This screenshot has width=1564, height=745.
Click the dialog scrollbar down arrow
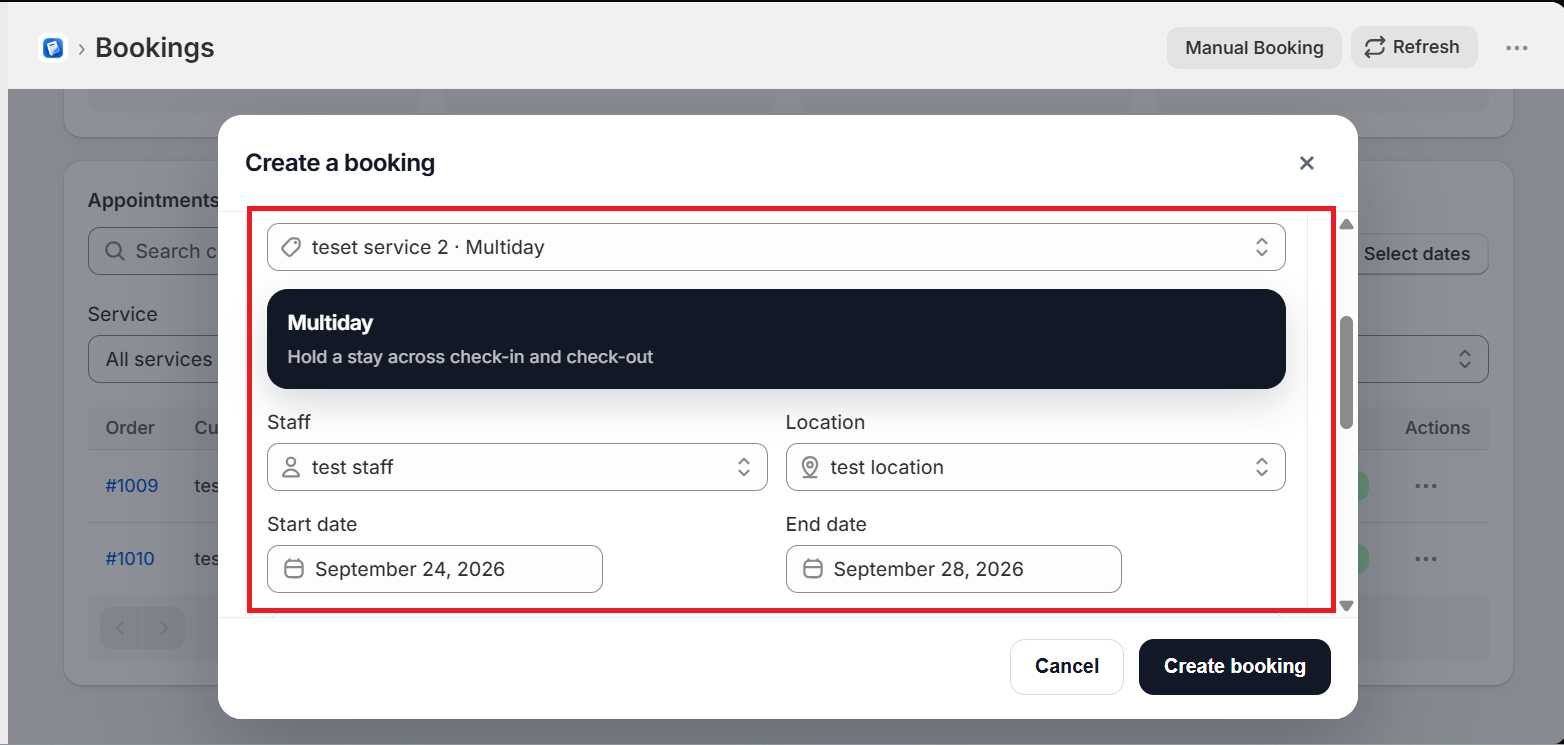1346,605
